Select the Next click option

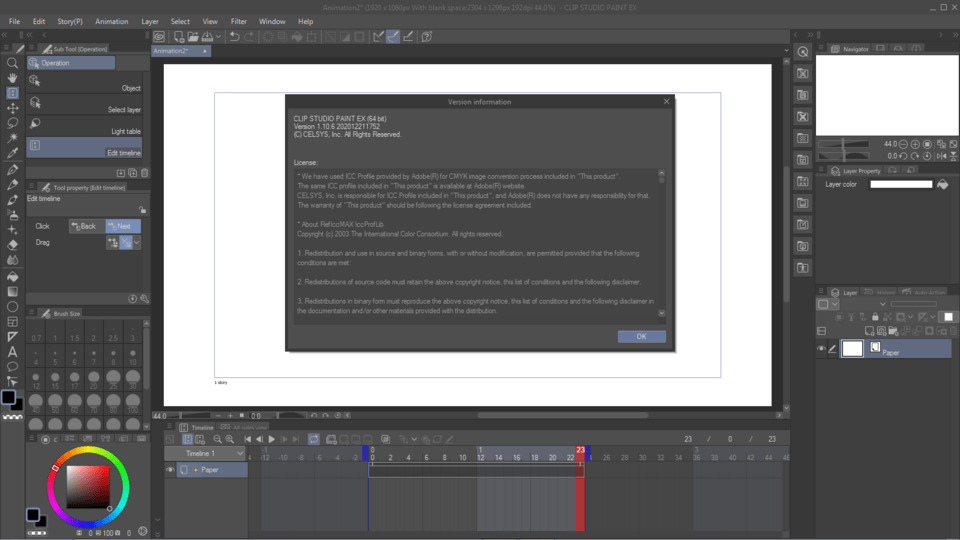click(122, 227)
